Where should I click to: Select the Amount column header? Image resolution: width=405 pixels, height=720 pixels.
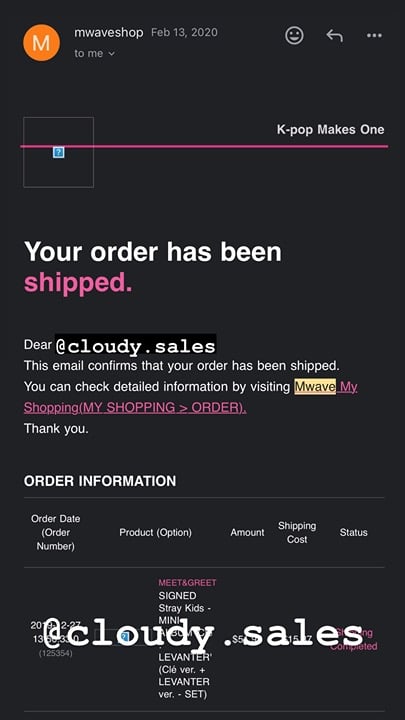248,533
